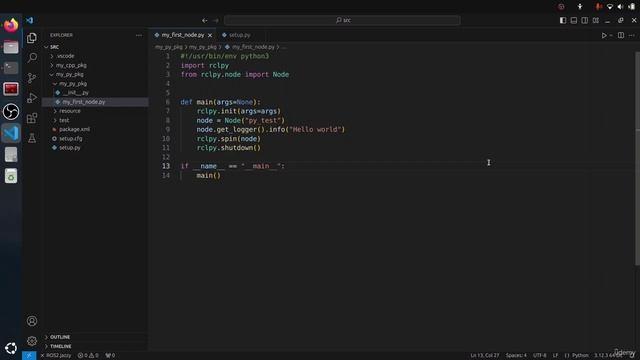Open the Testing flask view

[x=32, y=138]
